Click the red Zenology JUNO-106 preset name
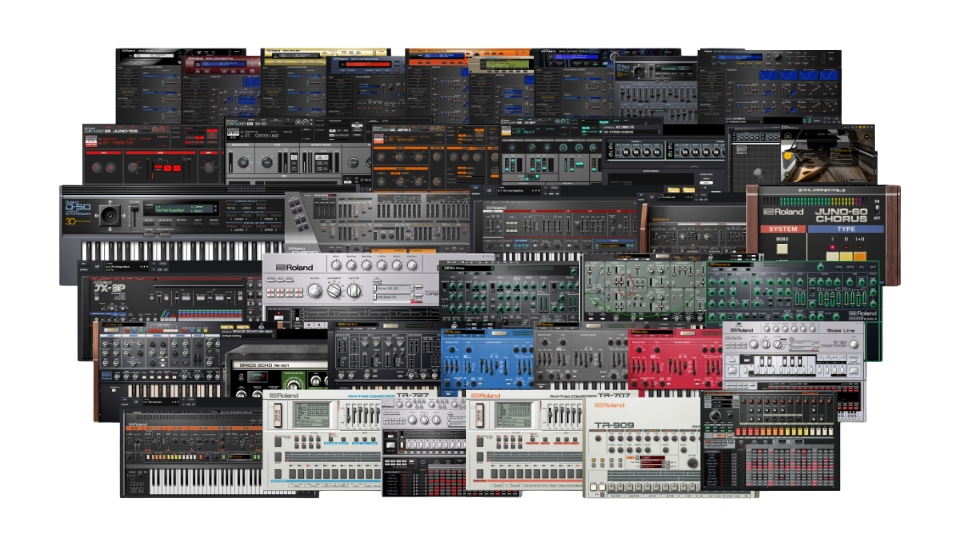The image size is (960, 540). pyautogui.click(x=120, y=143)
